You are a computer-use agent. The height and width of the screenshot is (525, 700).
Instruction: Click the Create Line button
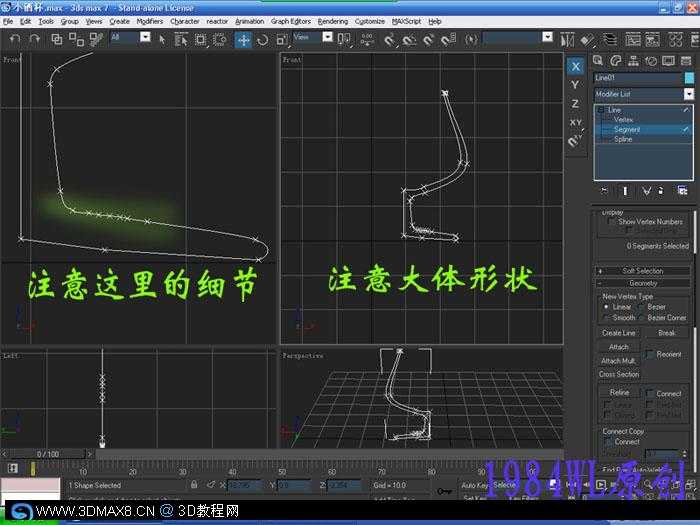pos(618,333)
